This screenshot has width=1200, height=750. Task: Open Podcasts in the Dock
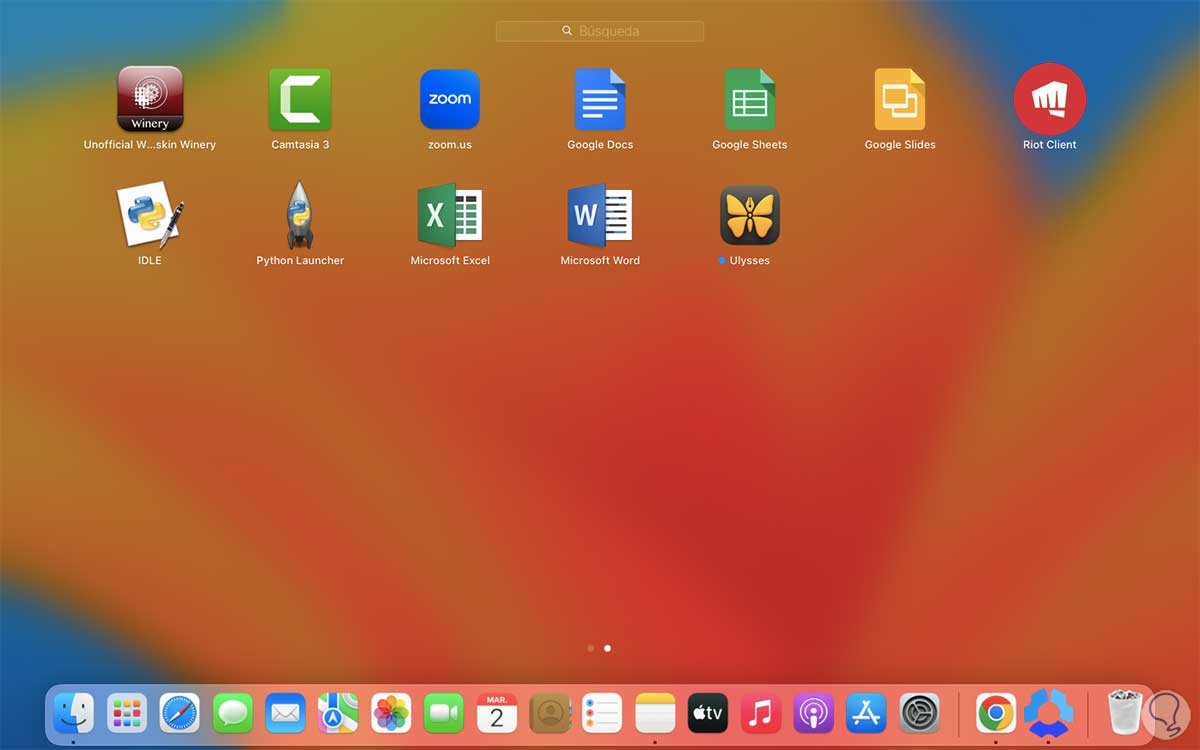[814, 713]
